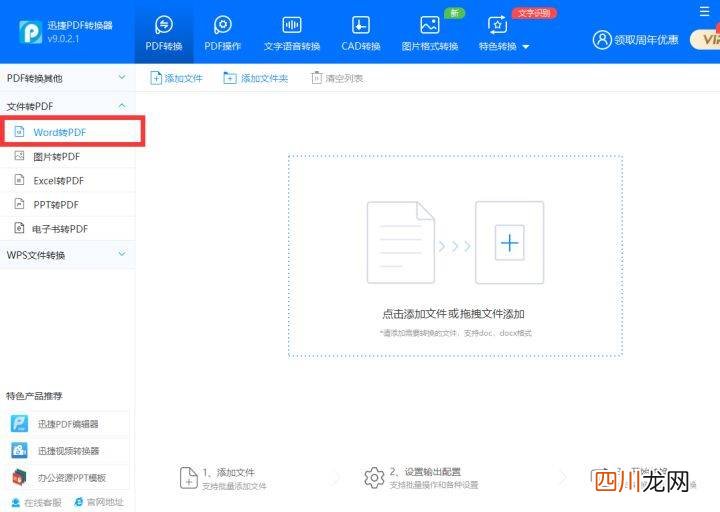720x512 pixels.
Task: Click the step 2 设置输出配置 gear icon
Action: [x=374, y=478]
